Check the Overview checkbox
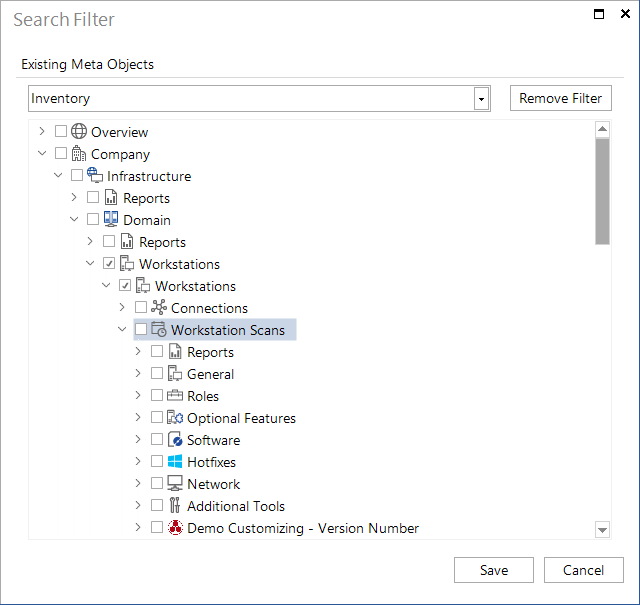Viewport: 640px width, 605px height. click(x=61, y=131)
